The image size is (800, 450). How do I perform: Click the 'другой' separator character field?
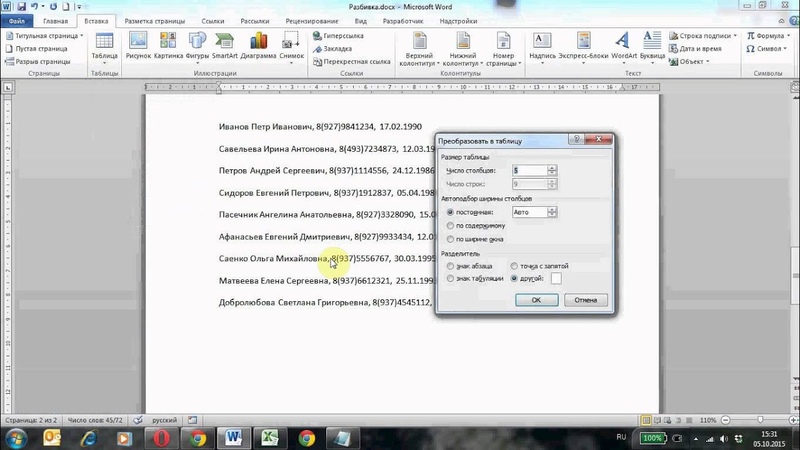555,279
